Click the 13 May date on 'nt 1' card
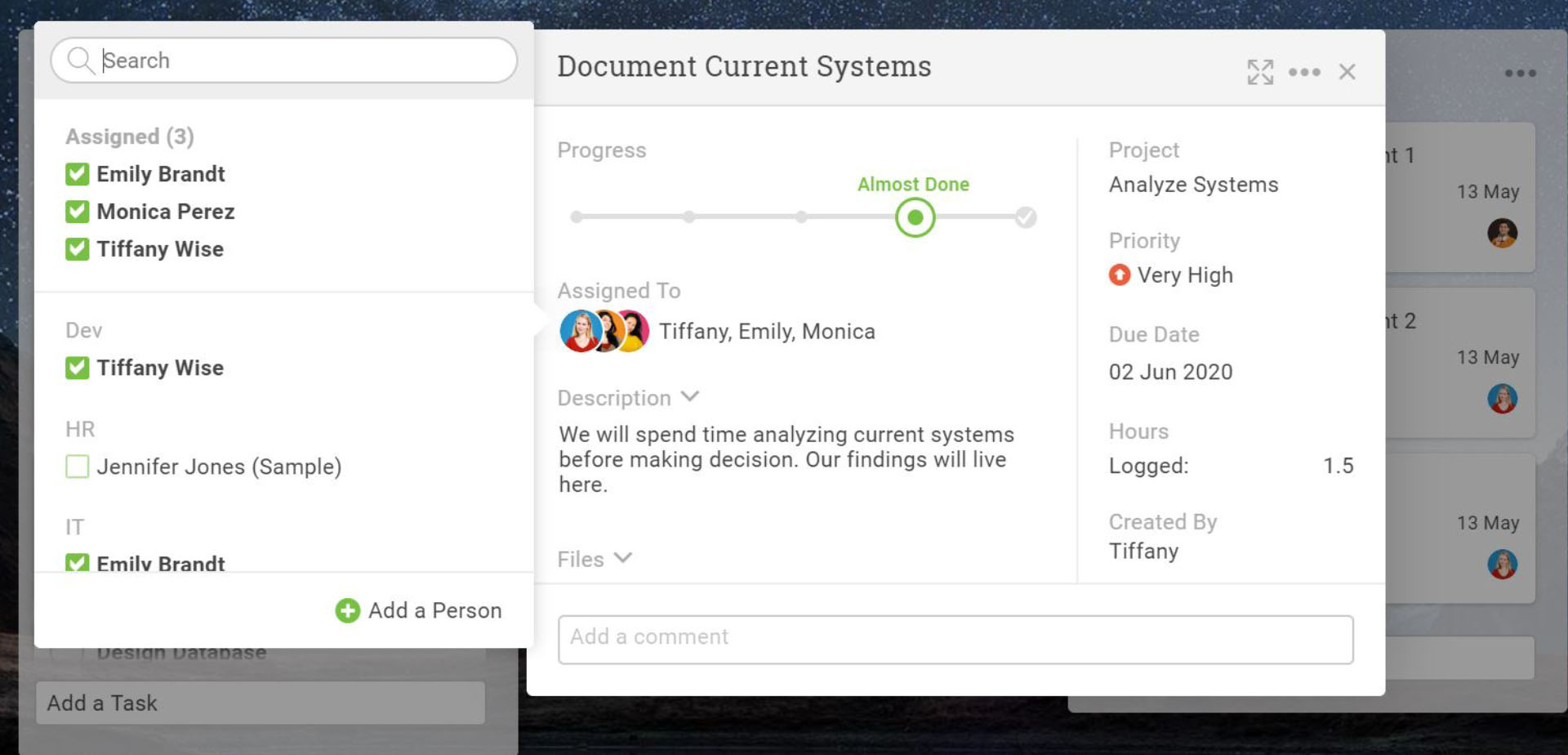 pyautogui.click(x=1488, y=192)
